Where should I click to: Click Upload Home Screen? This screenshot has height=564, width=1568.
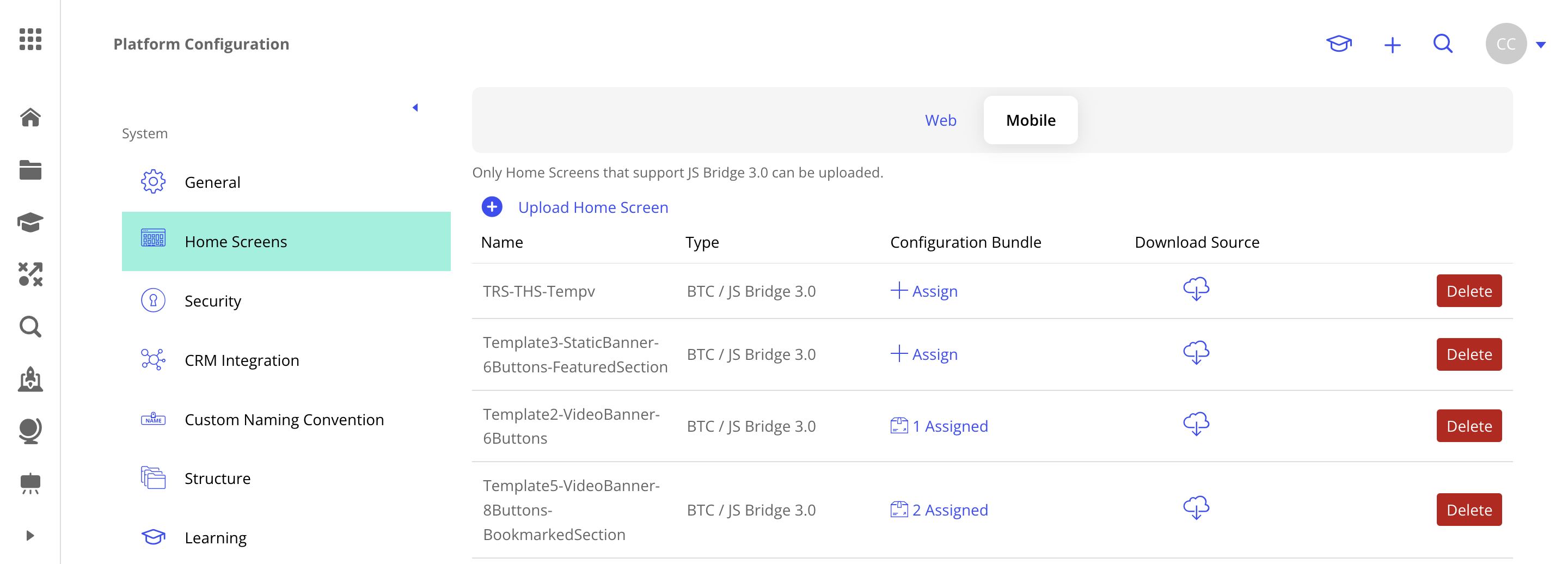pos(592,207)
